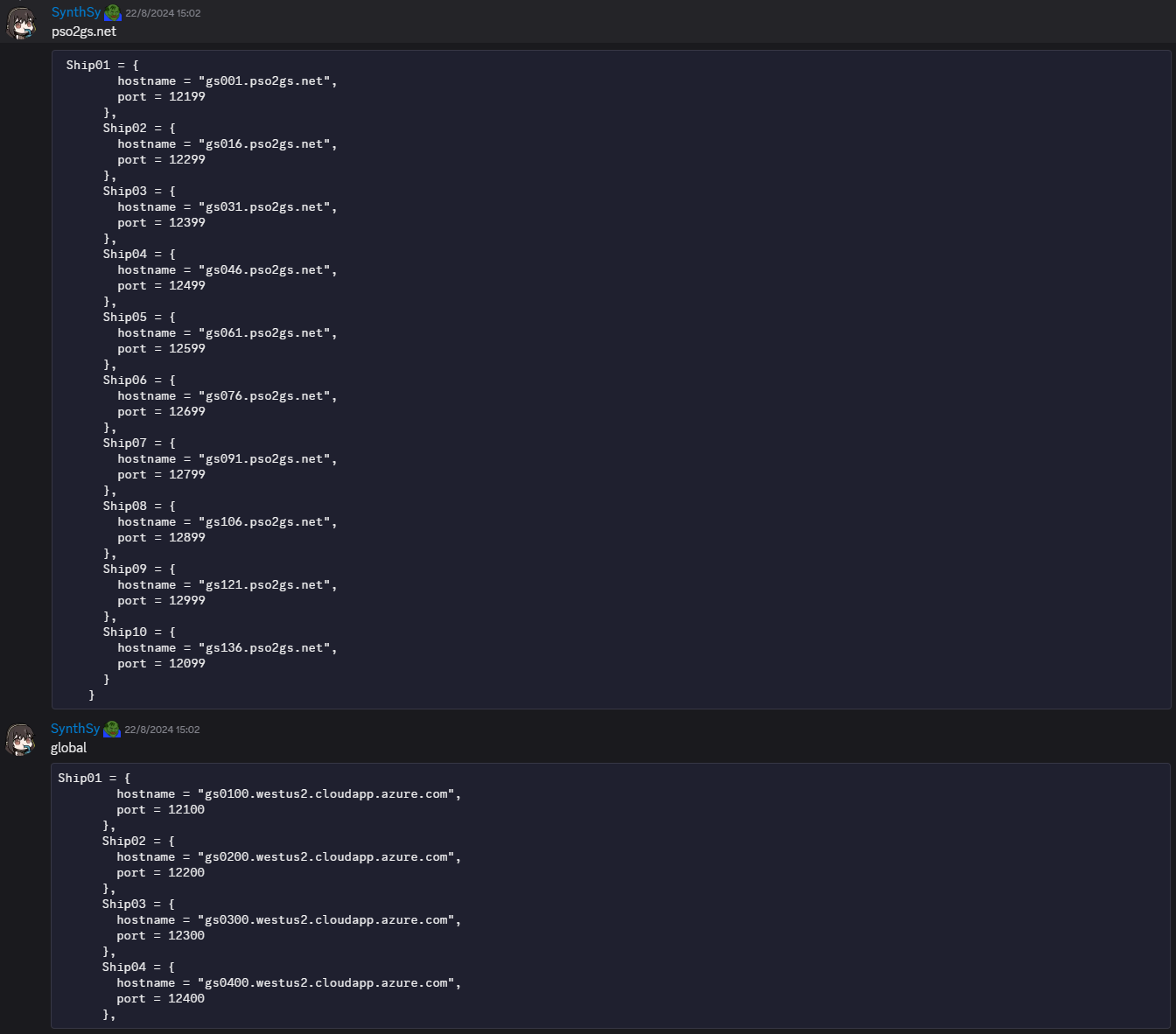1176x1034 pixels.
Task: Click the "Ship07 = {" line in first code block
Action: 139,444
